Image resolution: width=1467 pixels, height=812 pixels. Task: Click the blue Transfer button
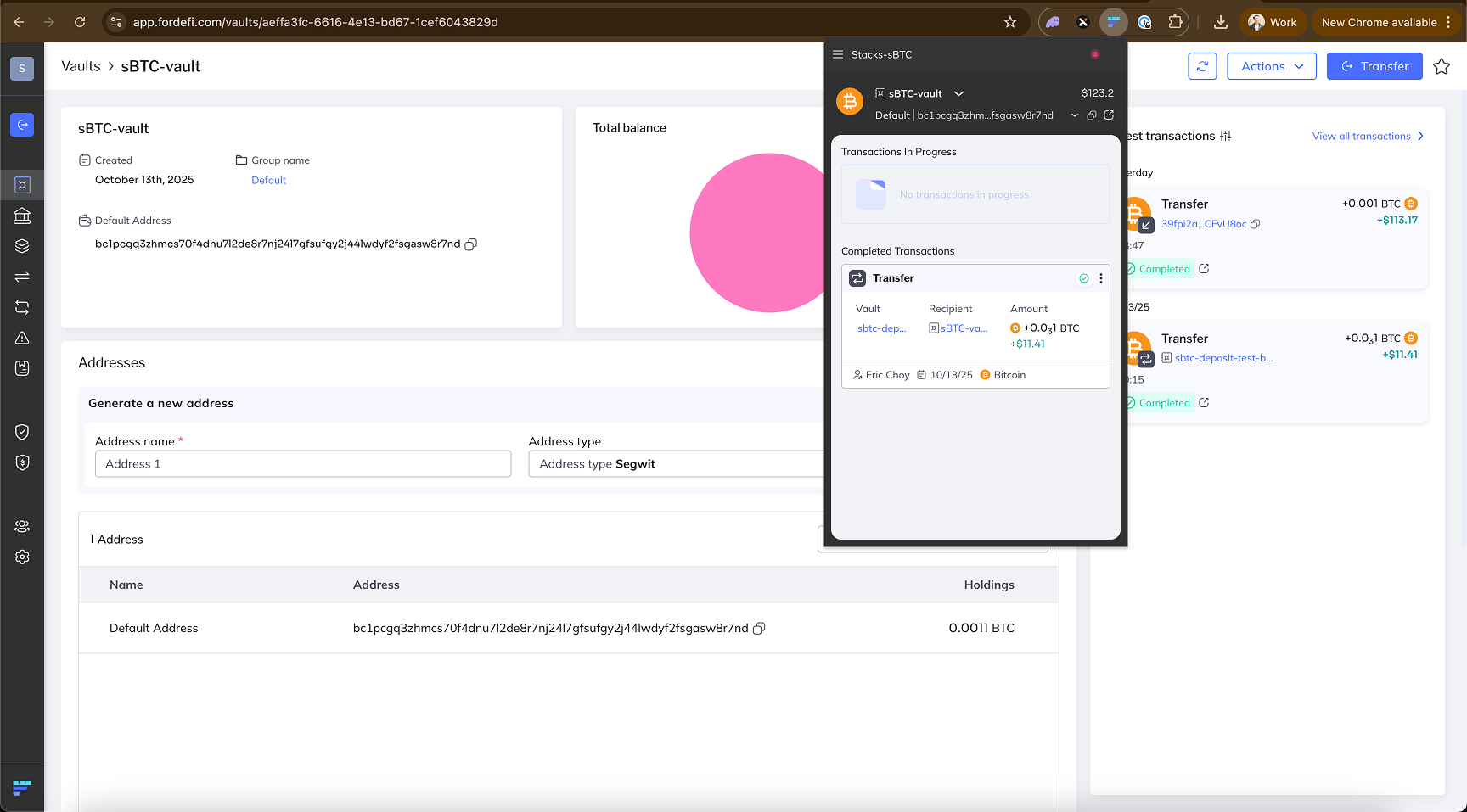1374,66
